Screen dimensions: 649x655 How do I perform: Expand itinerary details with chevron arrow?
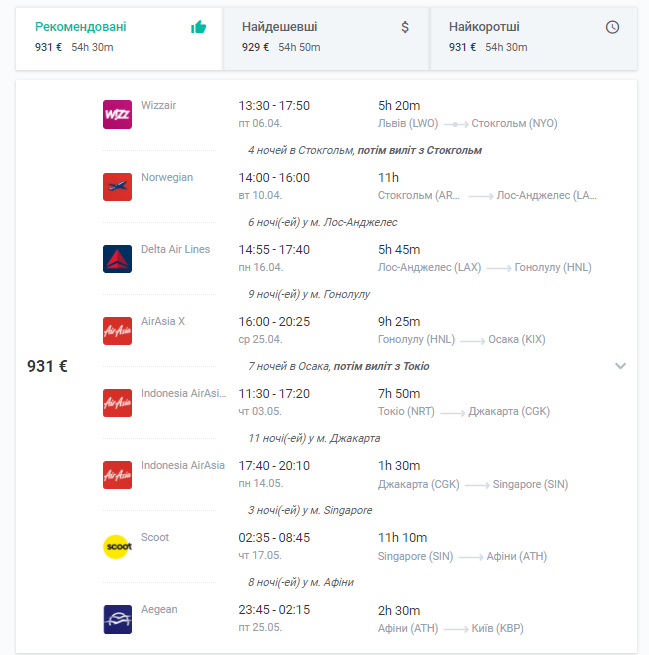621,366
